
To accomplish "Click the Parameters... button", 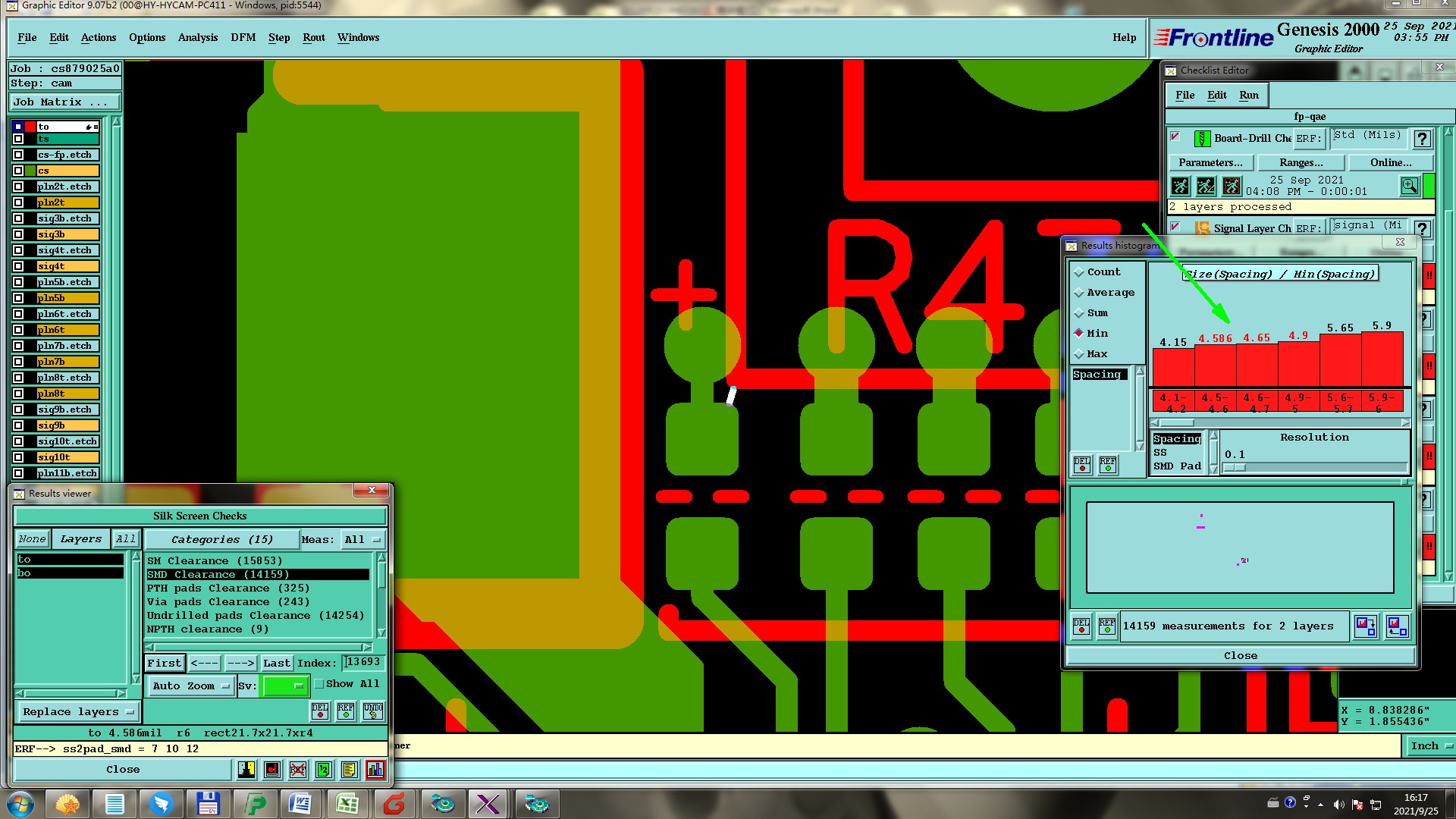I will click(x=1211, y=163).
